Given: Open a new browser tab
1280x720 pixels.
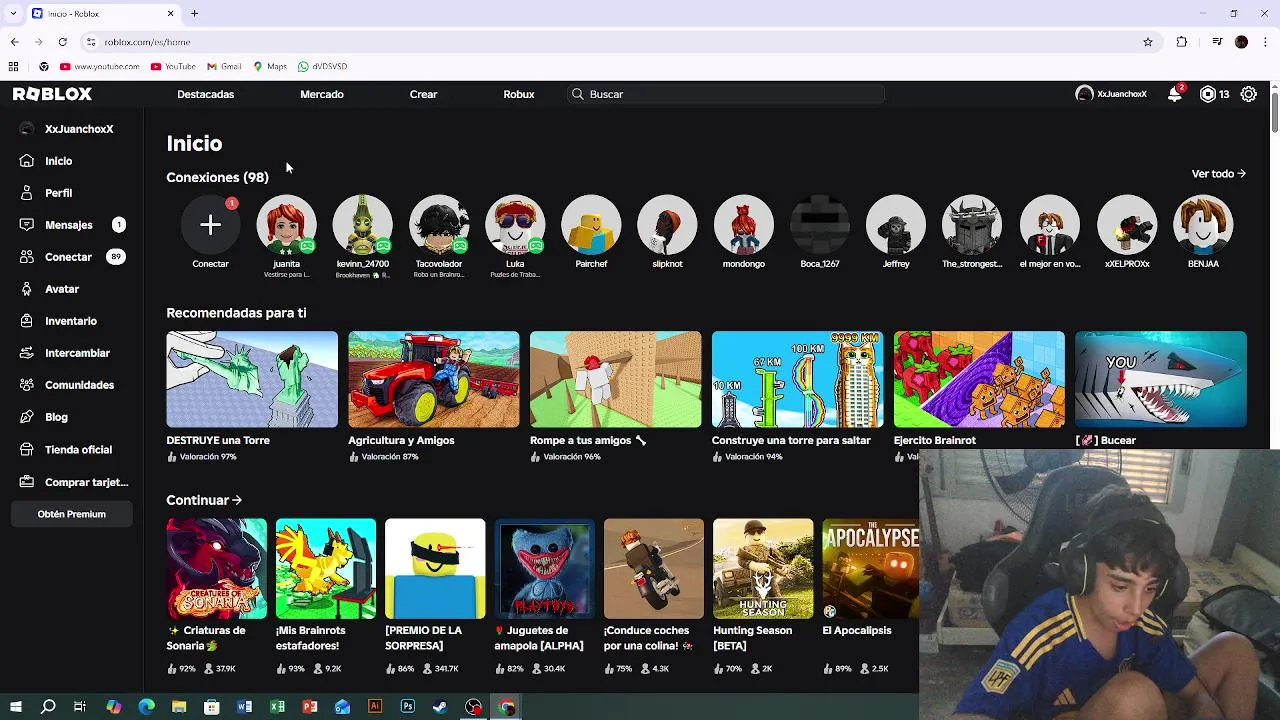Looking at the screenshot, I should pyautogui.click(x=194, y=14).
